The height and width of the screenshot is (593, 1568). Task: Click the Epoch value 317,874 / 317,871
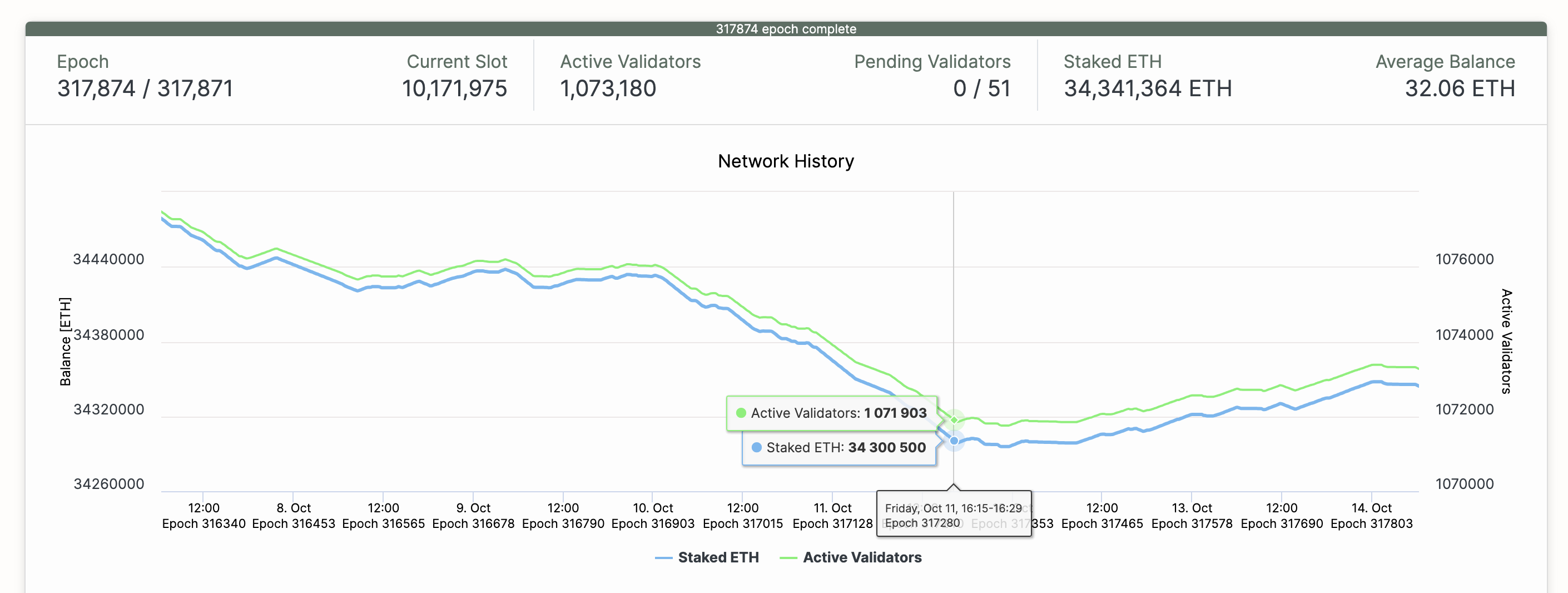click(x=145, y=89)
